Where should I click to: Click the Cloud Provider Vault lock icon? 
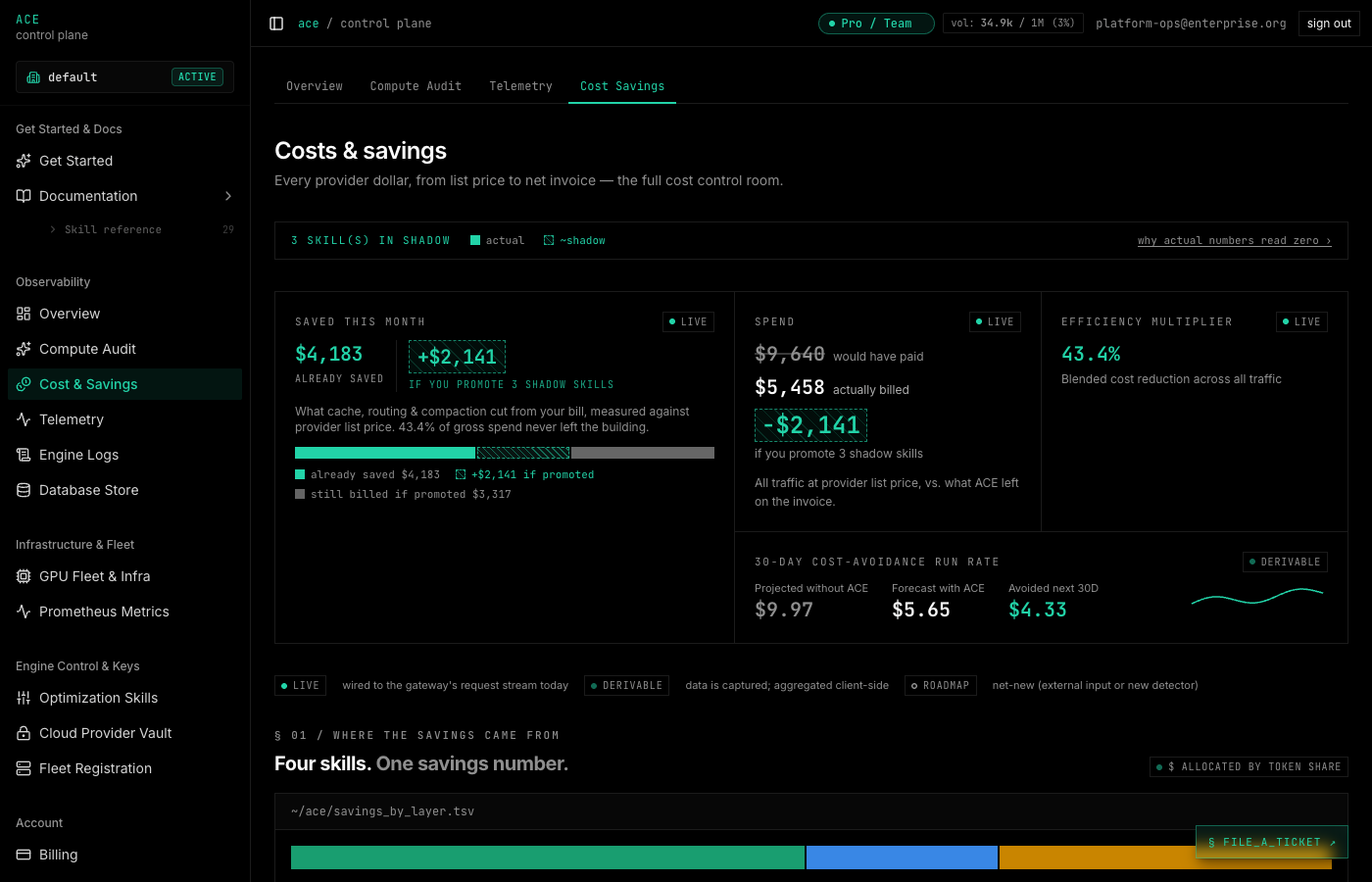(x=24, y=733)
